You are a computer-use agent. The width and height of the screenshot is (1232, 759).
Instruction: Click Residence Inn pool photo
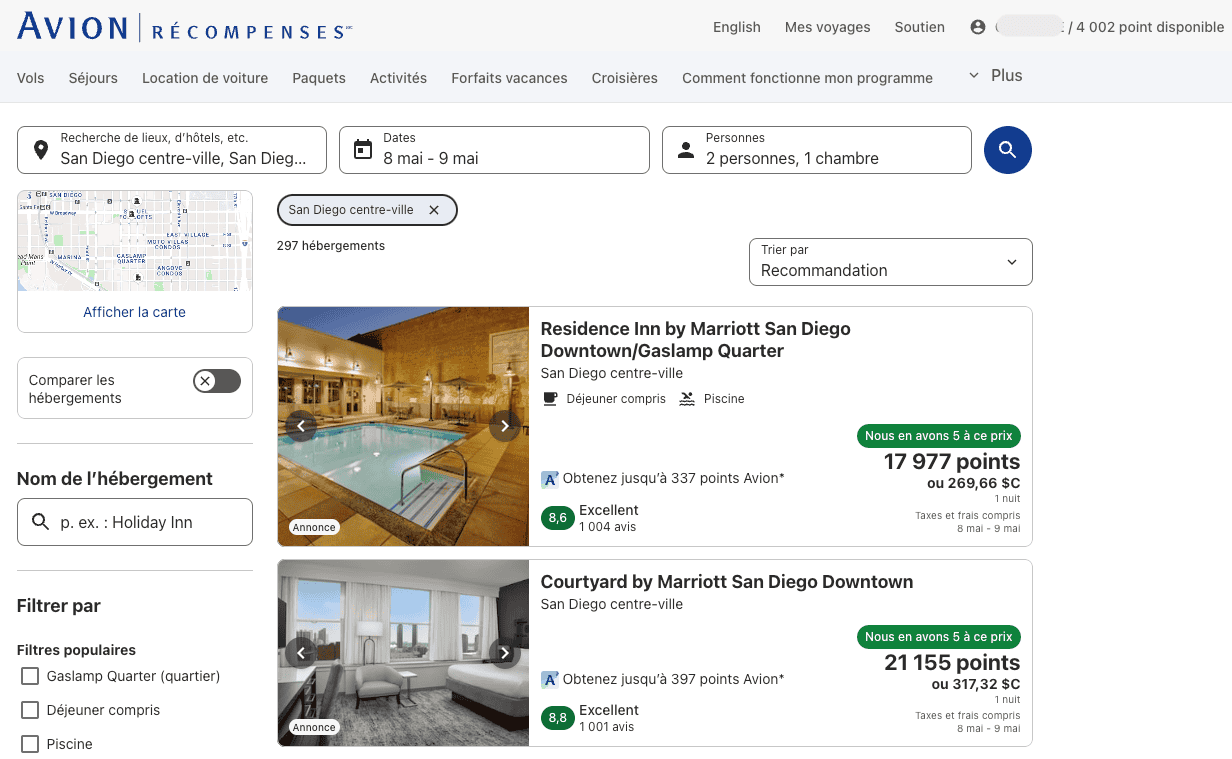(x=403, y=427)
